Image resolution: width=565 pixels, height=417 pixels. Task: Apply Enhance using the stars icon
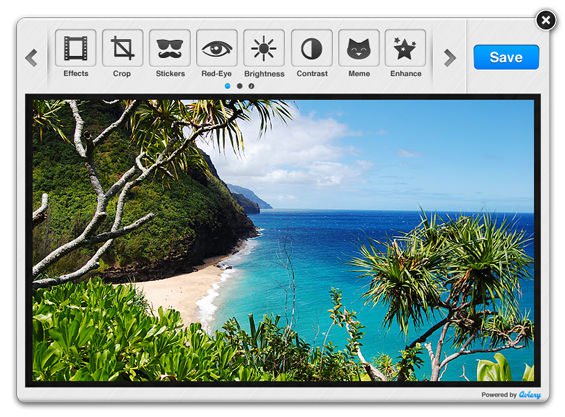tap(405, 48)
